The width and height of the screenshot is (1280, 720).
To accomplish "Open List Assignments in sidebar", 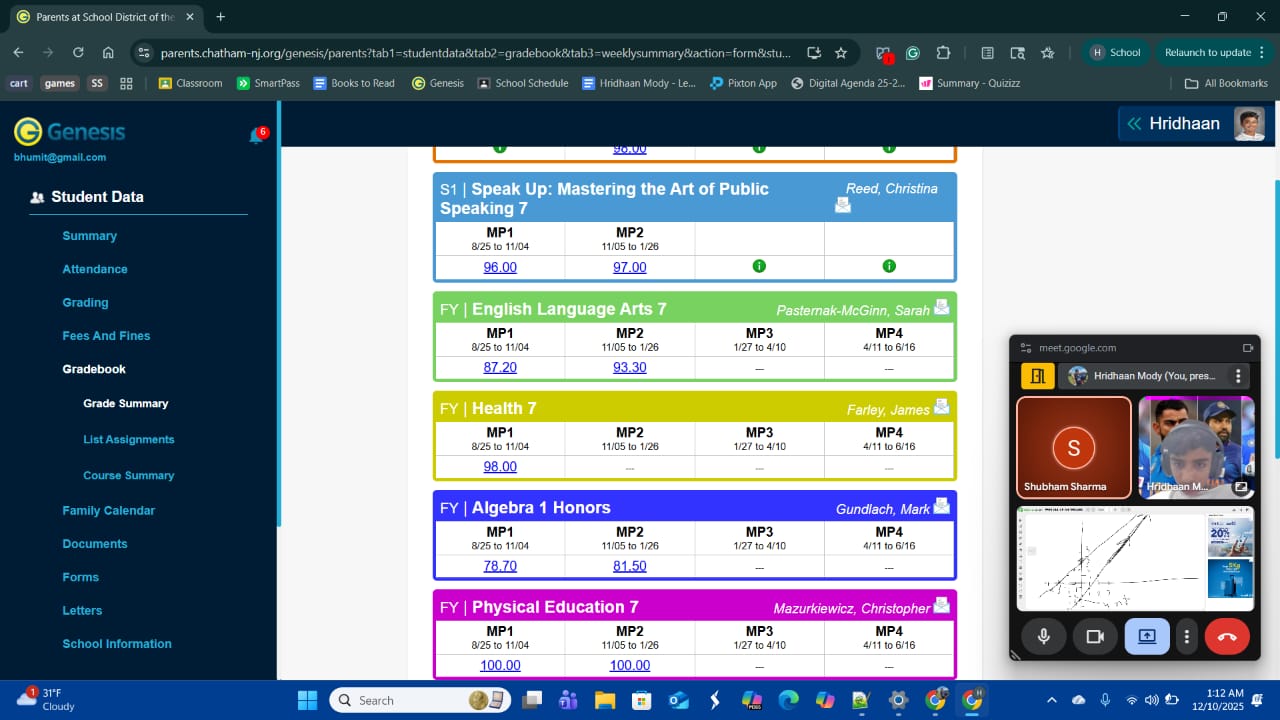I will (129, 439).
